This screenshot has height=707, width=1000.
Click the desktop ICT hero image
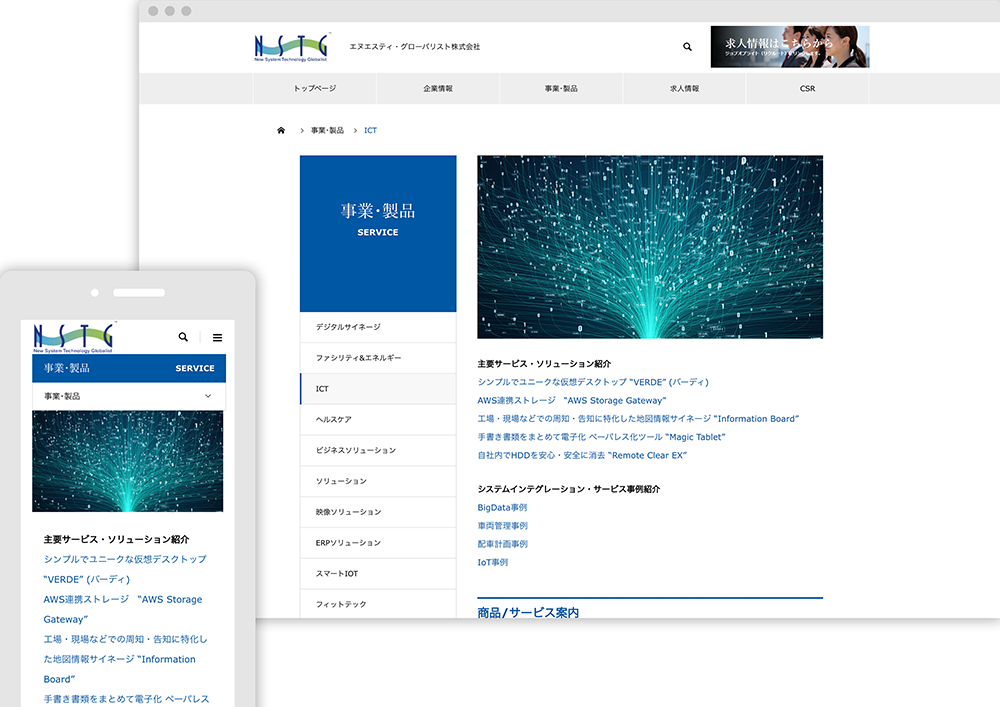pyautogui.click(x=650, y=246)
